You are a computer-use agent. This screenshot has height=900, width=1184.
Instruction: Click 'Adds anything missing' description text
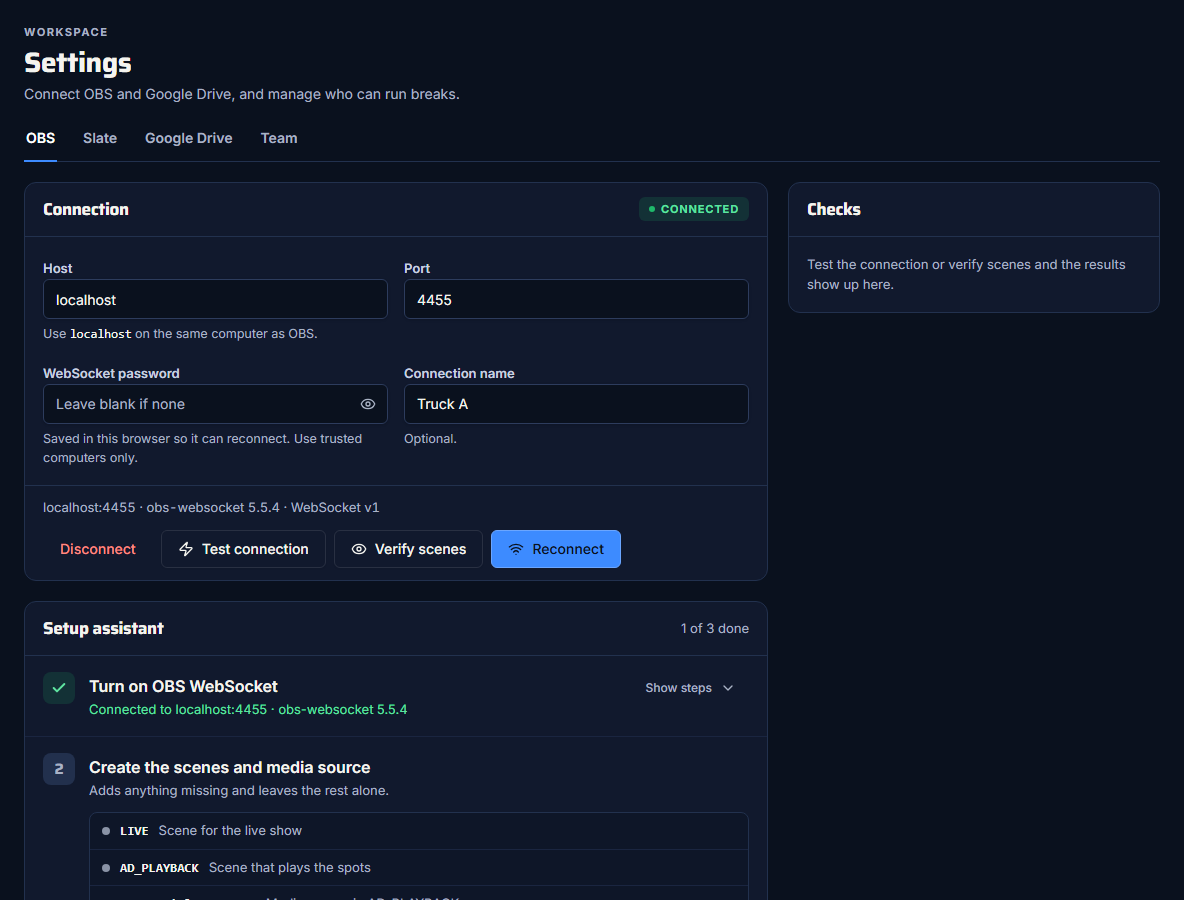(239, 791)
